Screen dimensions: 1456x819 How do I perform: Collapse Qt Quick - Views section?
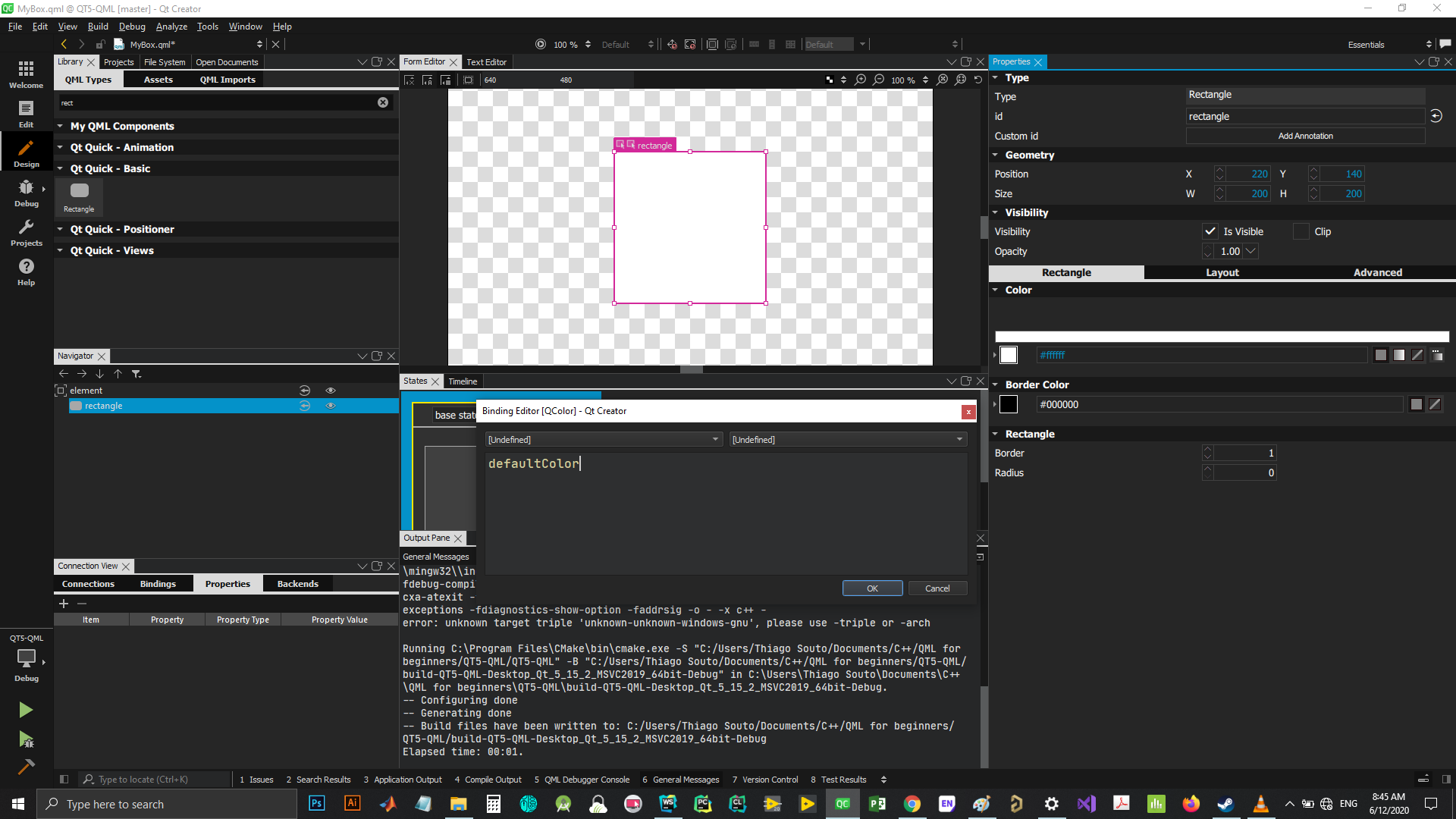(60, 250)
